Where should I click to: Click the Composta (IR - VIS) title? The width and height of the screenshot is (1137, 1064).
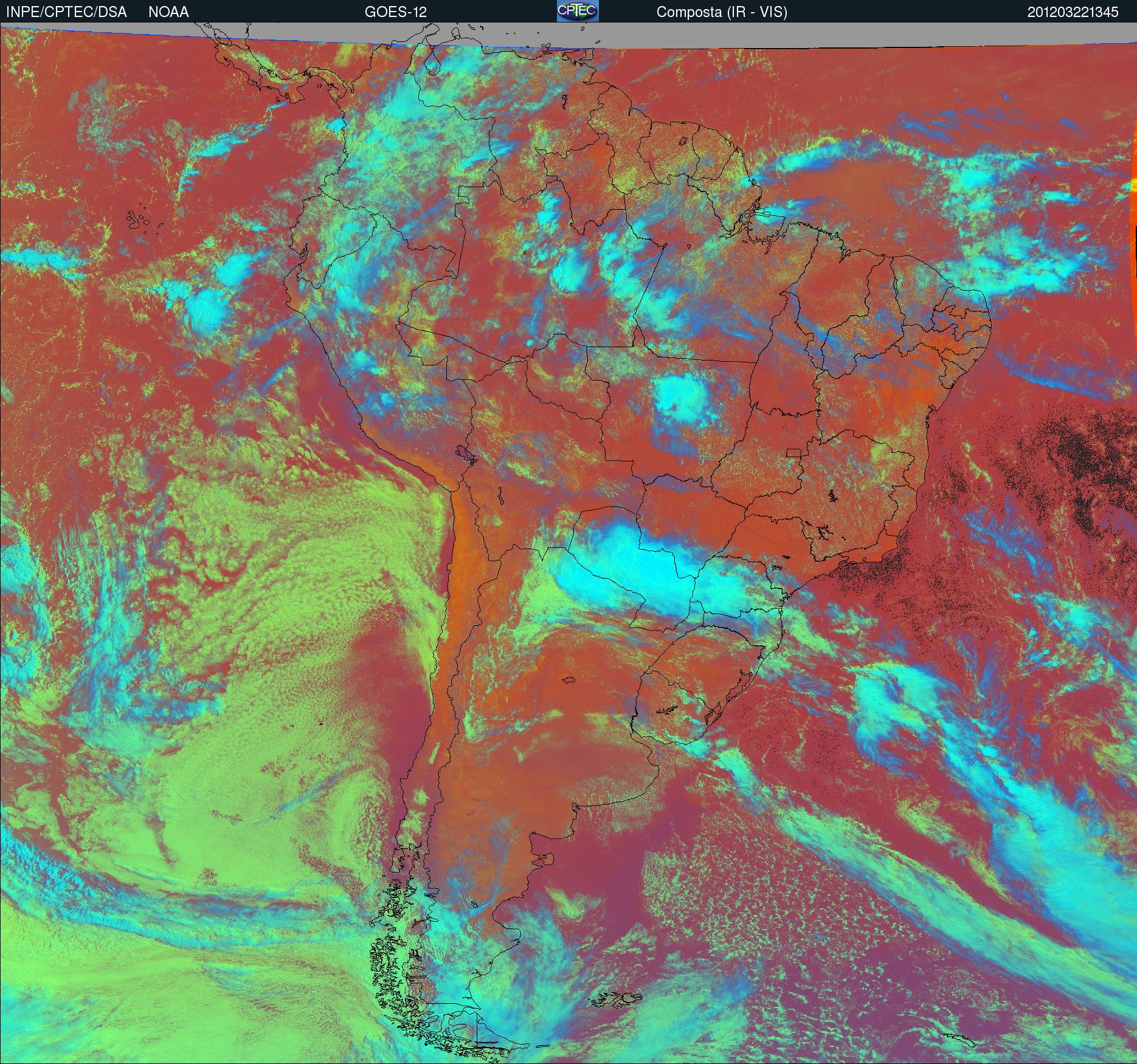coord(722,12)
